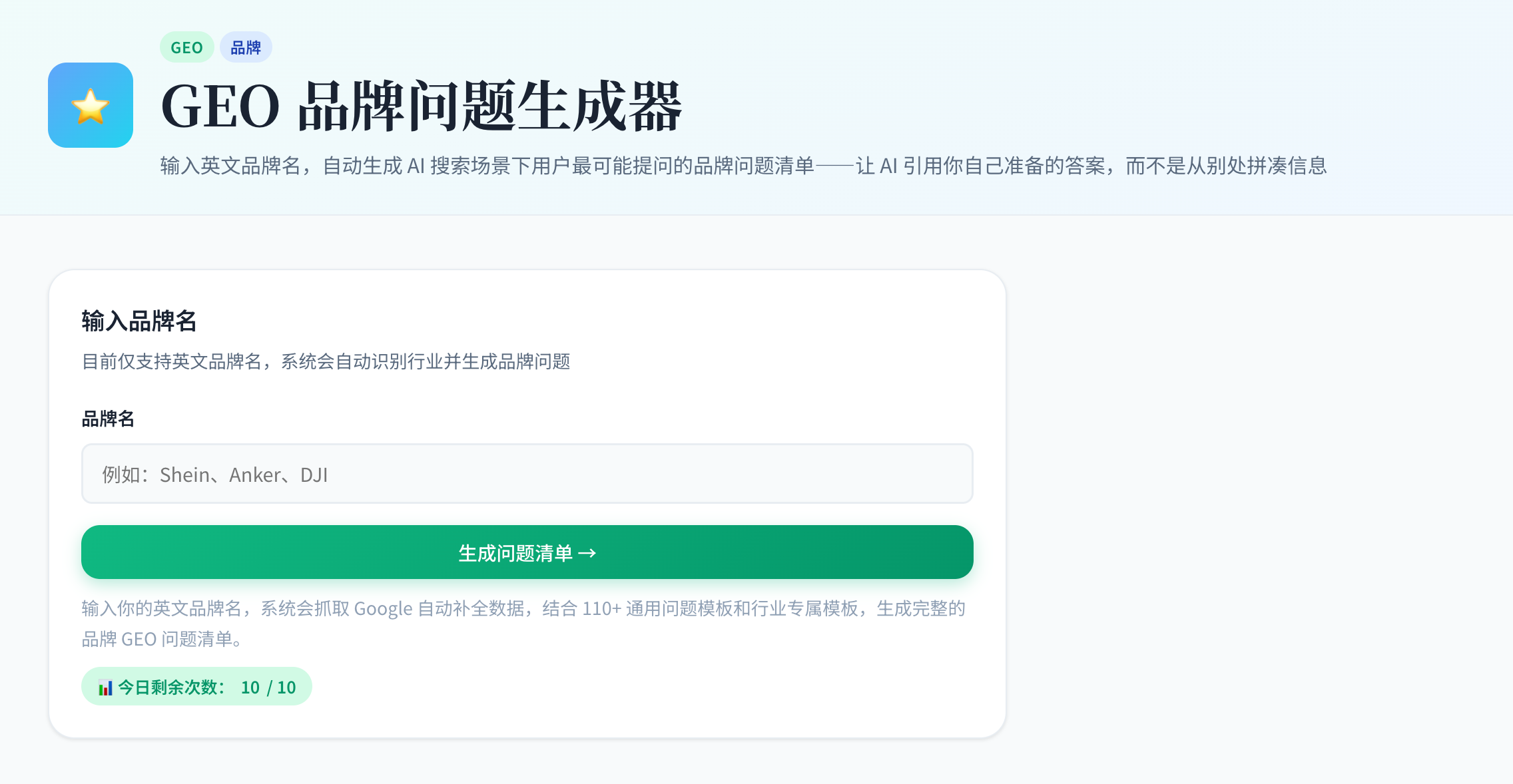Screen dimensions: 1513x784
Task: Click the word Google in the helper text
Action: pos(383,608)
